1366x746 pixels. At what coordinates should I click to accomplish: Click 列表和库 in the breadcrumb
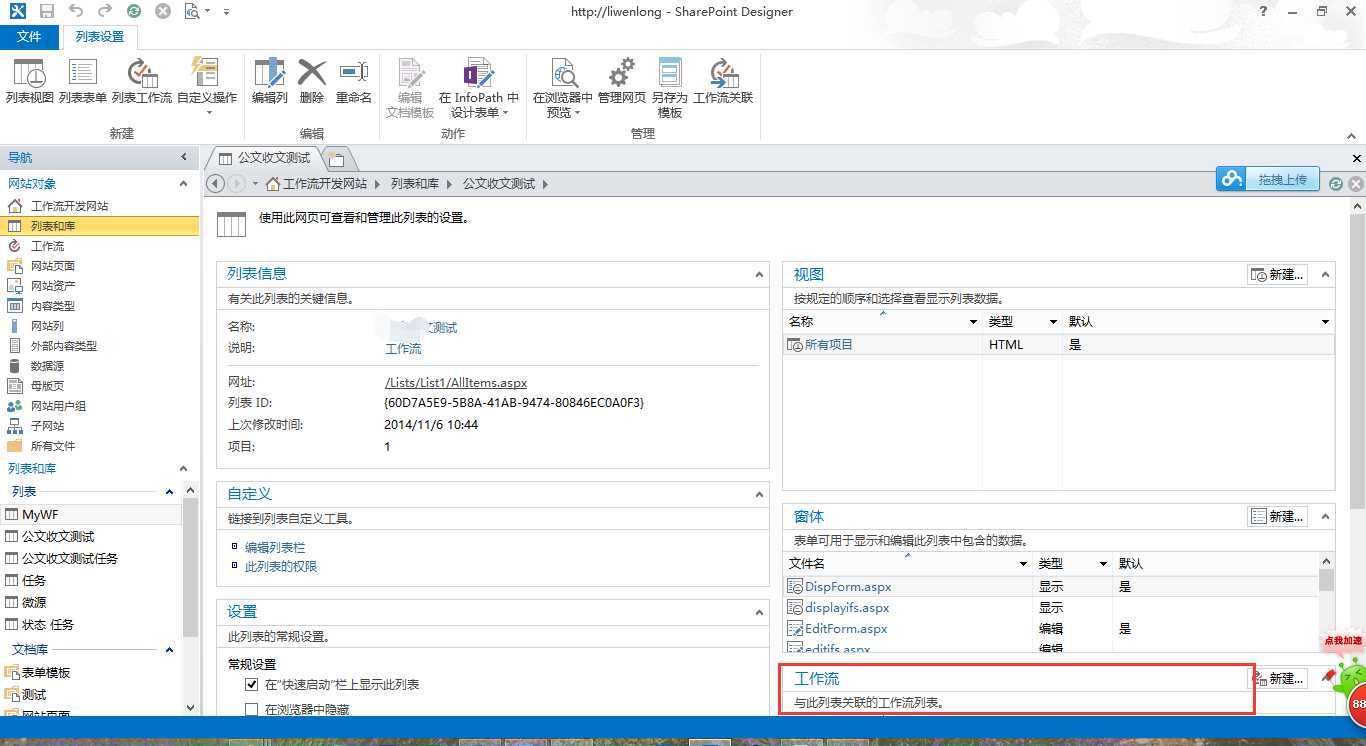click(x=414, y=184)
